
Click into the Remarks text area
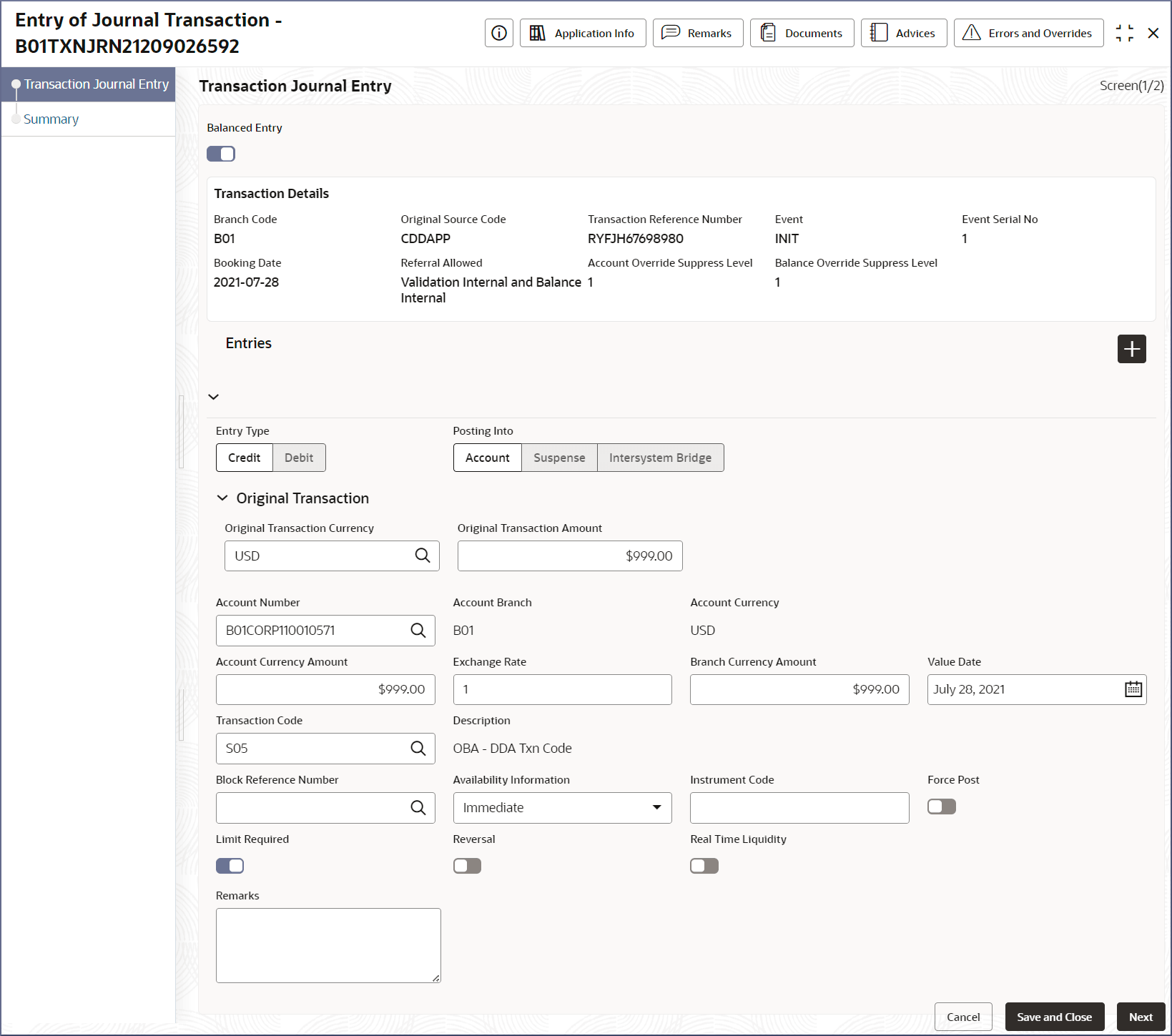tap(328, 945)
